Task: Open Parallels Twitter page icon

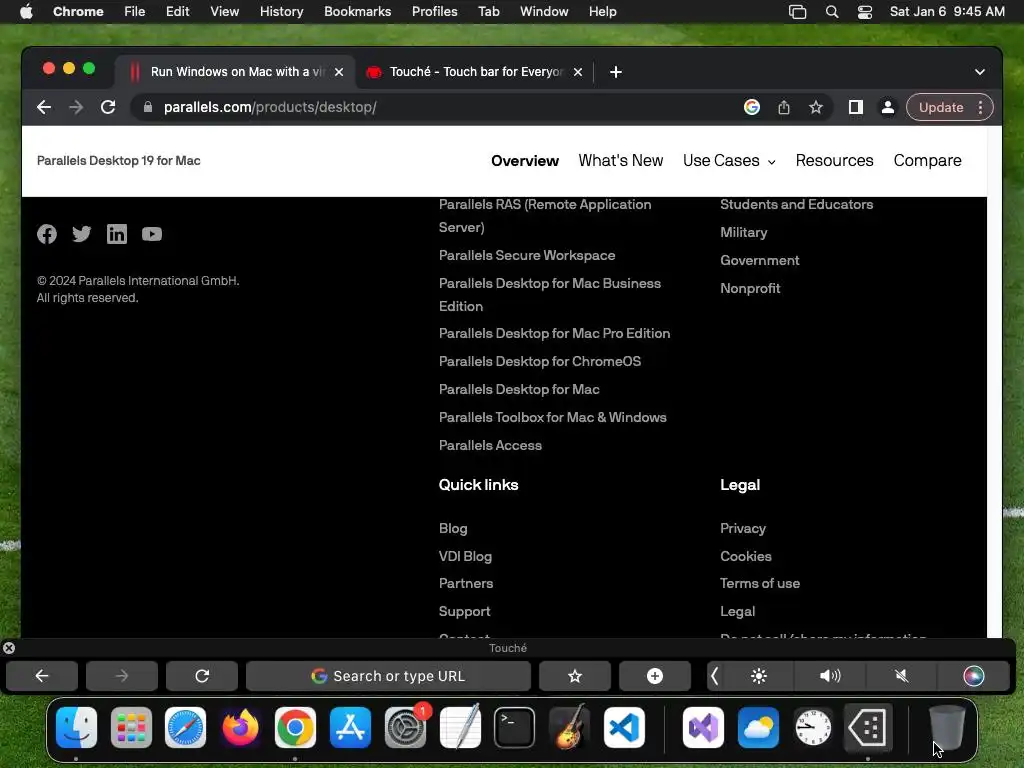Action: [82, 234]
